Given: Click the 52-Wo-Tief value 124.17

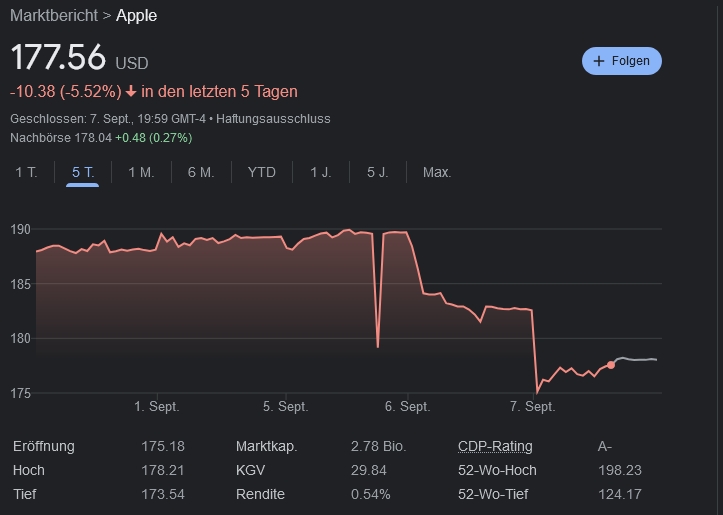Looking at the screenshot, I should (620, 494).
